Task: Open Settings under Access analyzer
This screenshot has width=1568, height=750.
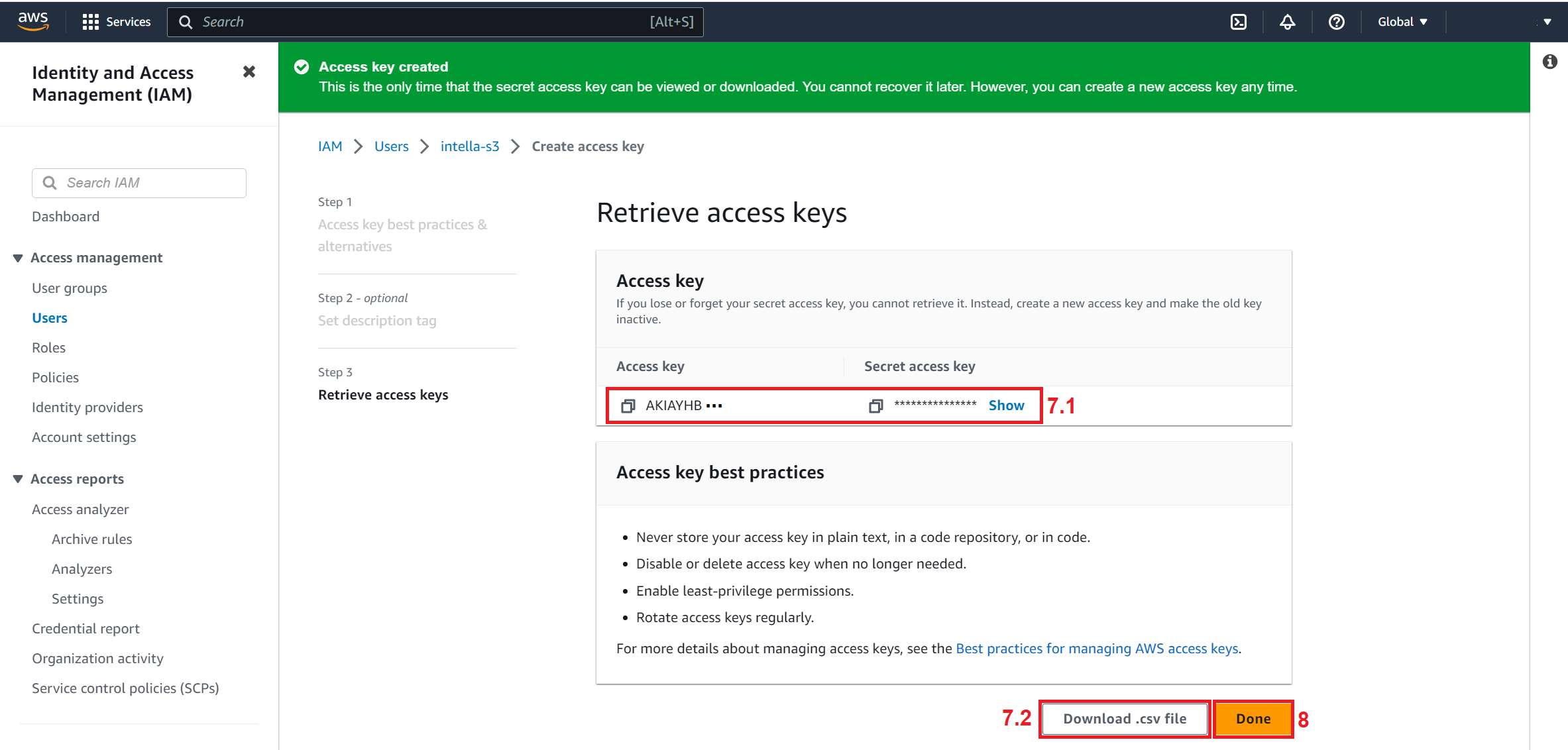Action: click(78, 599)
